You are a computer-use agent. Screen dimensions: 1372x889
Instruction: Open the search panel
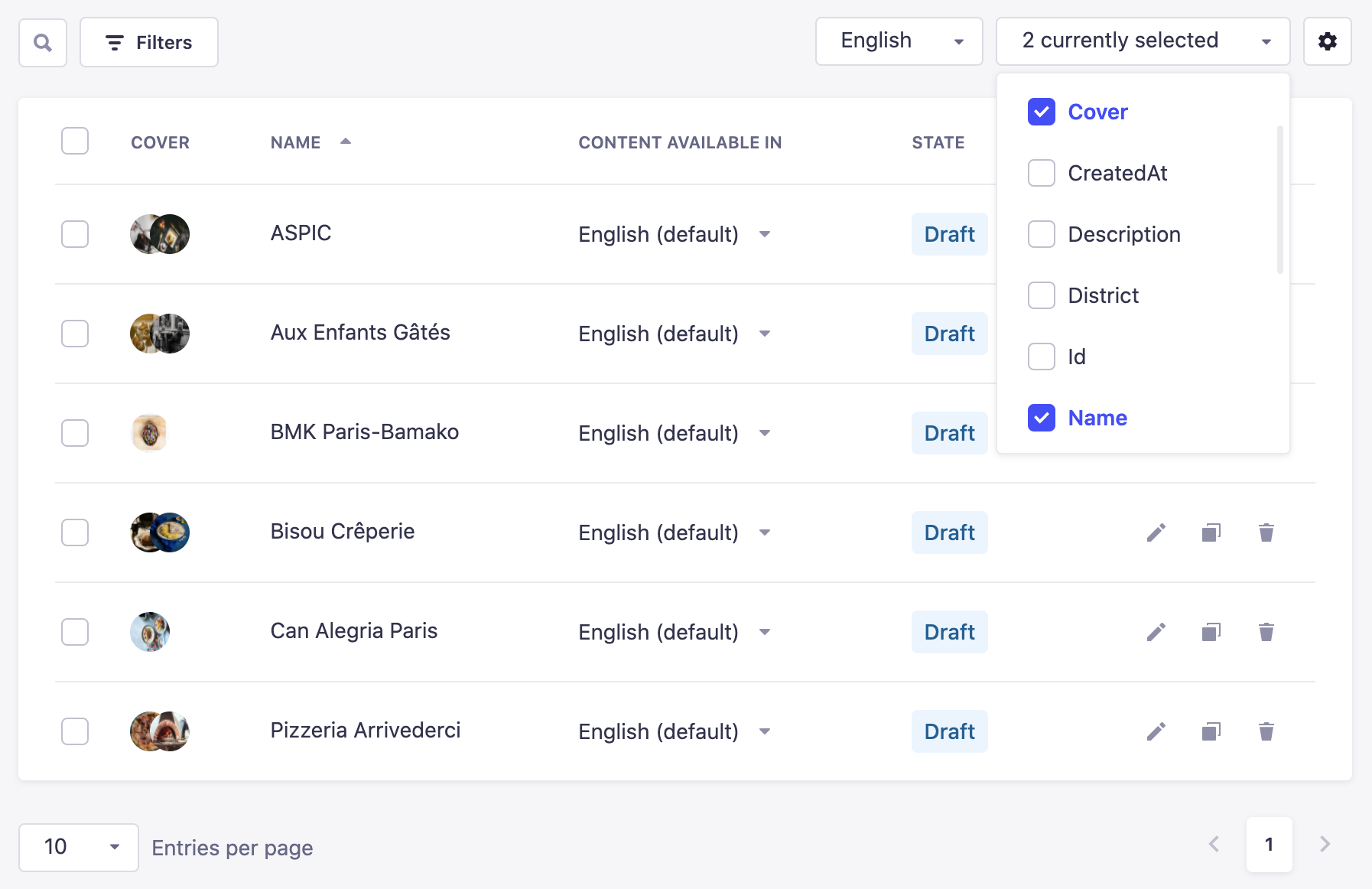(x=42, y=42)
